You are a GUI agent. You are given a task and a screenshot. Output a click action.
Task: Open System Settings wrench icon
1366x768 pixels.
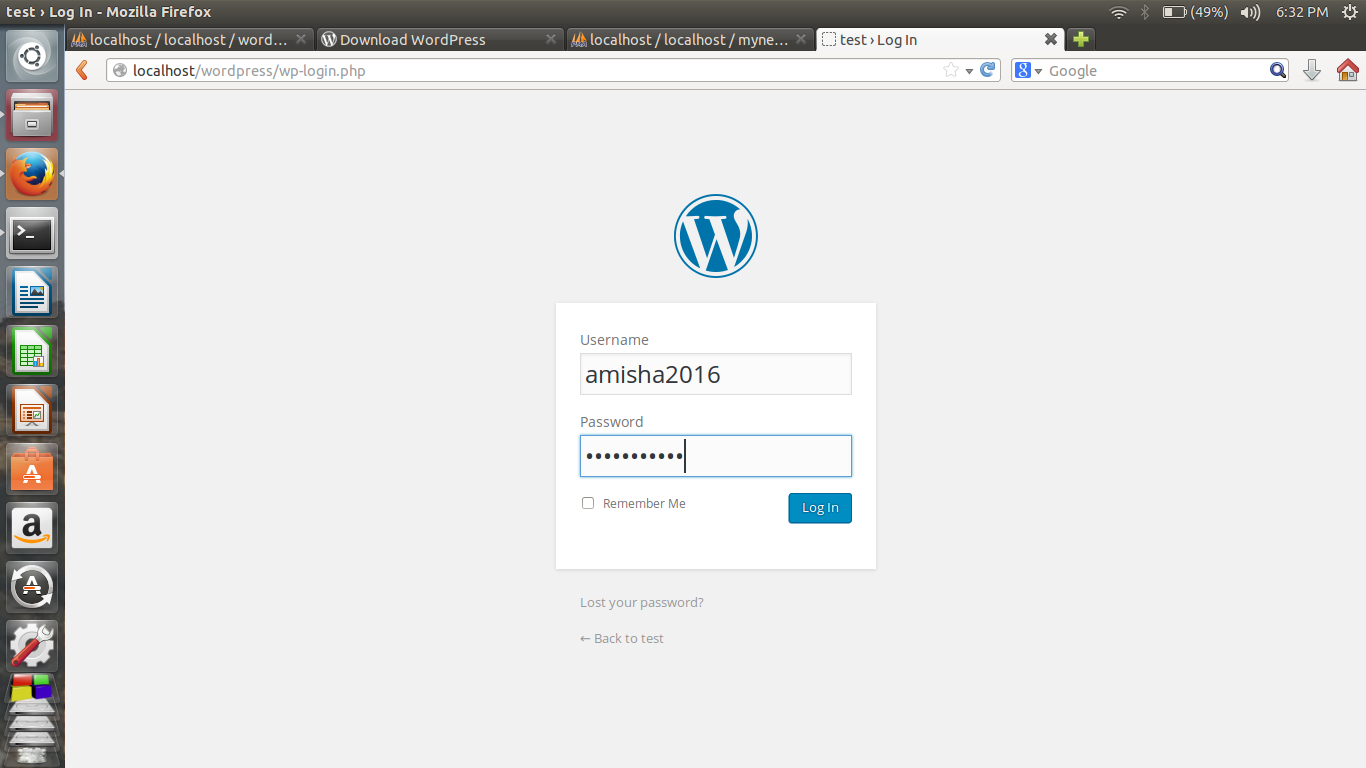(32, 646)
